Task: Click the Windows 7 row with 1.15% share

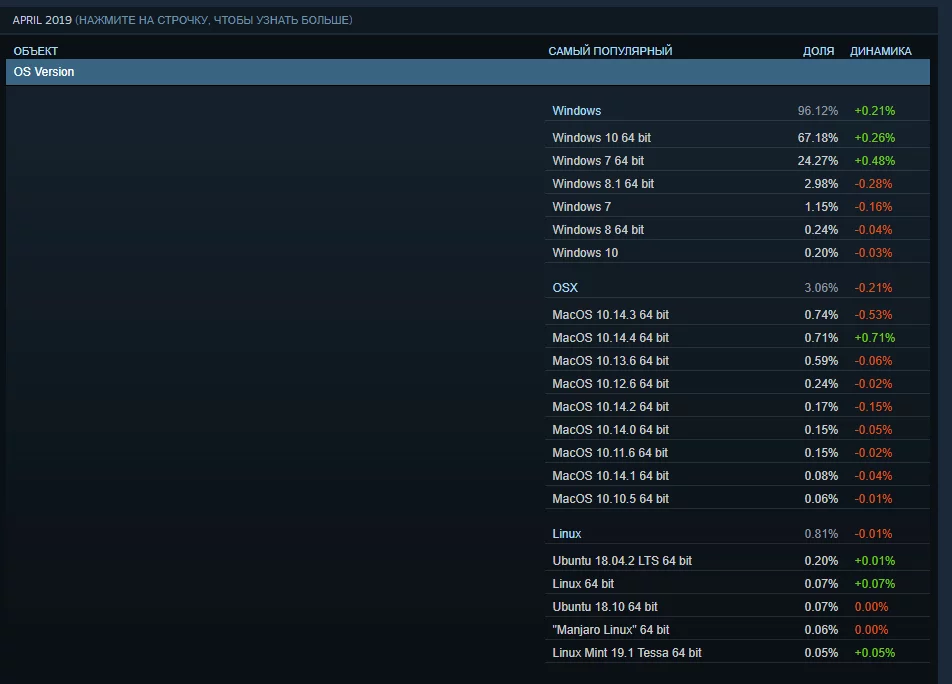Action: 737,207
